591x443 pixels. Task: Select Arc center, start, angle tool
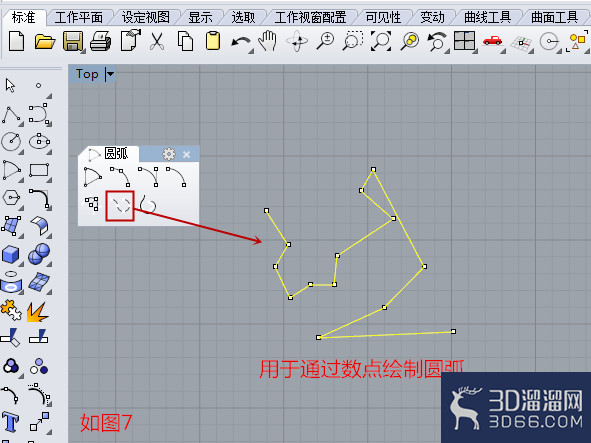92,177
